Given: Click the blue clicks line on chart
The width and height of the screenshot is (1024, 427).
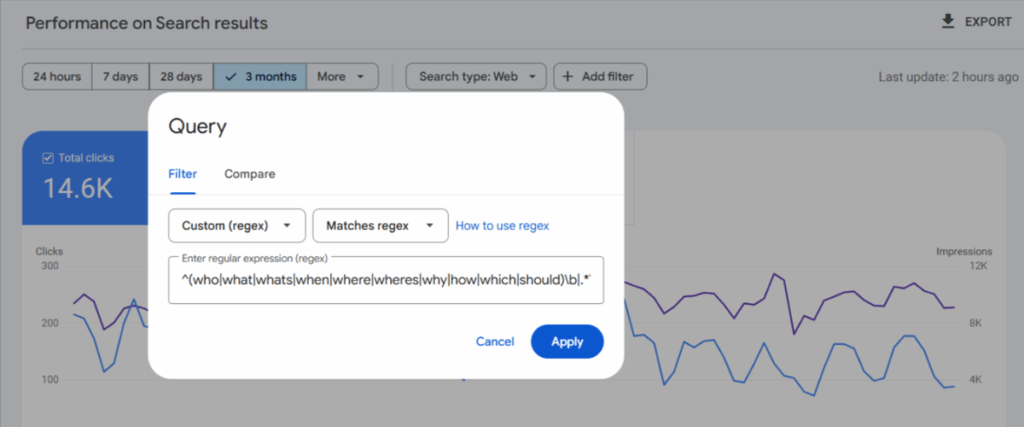Looking at the screenshot, I should pos(840,346).
